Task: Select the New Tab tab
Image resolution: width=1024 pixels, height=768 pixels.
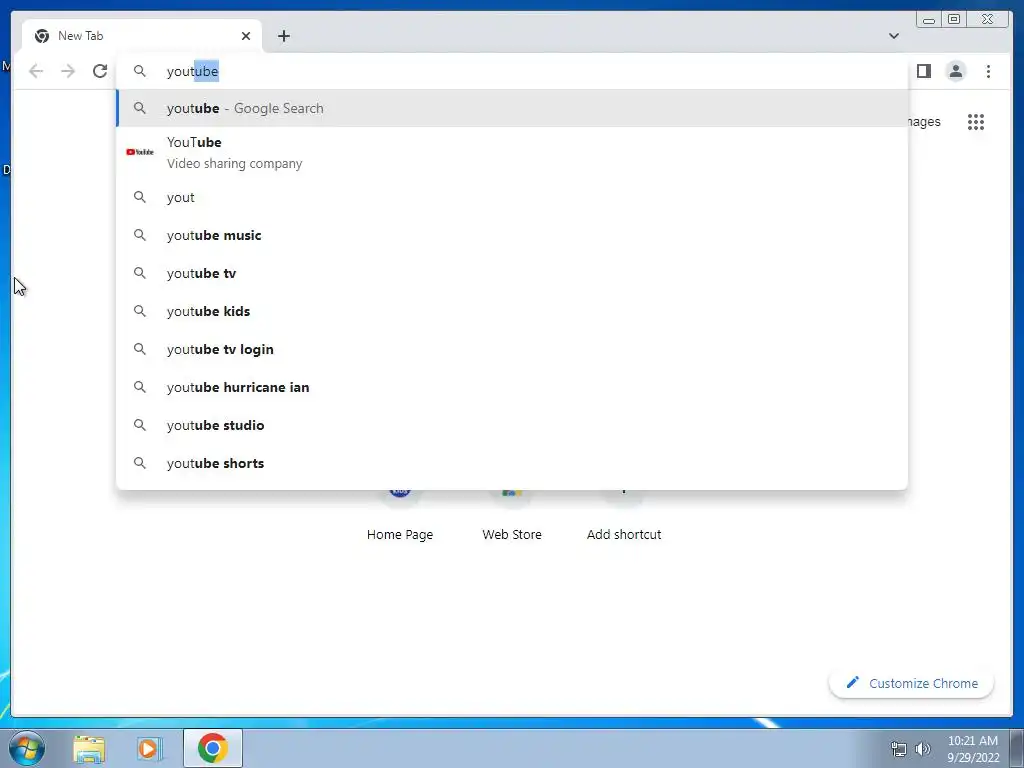Action: pos(142,36)
